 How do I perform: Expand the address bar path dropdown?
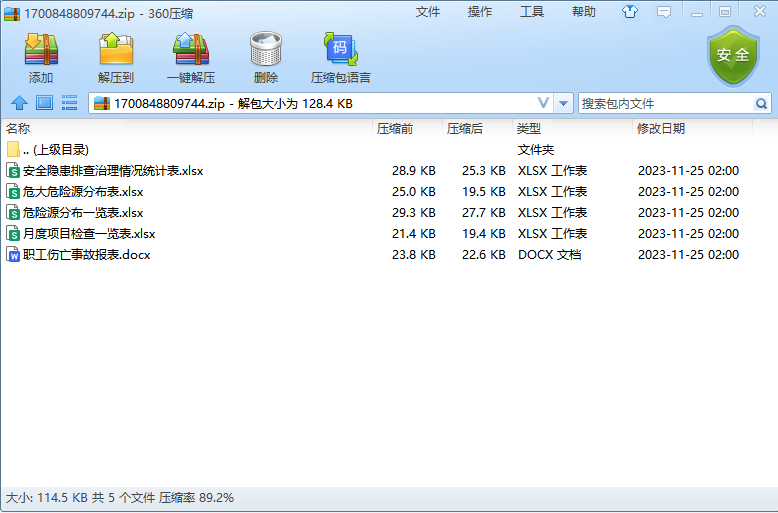[543, 103]
